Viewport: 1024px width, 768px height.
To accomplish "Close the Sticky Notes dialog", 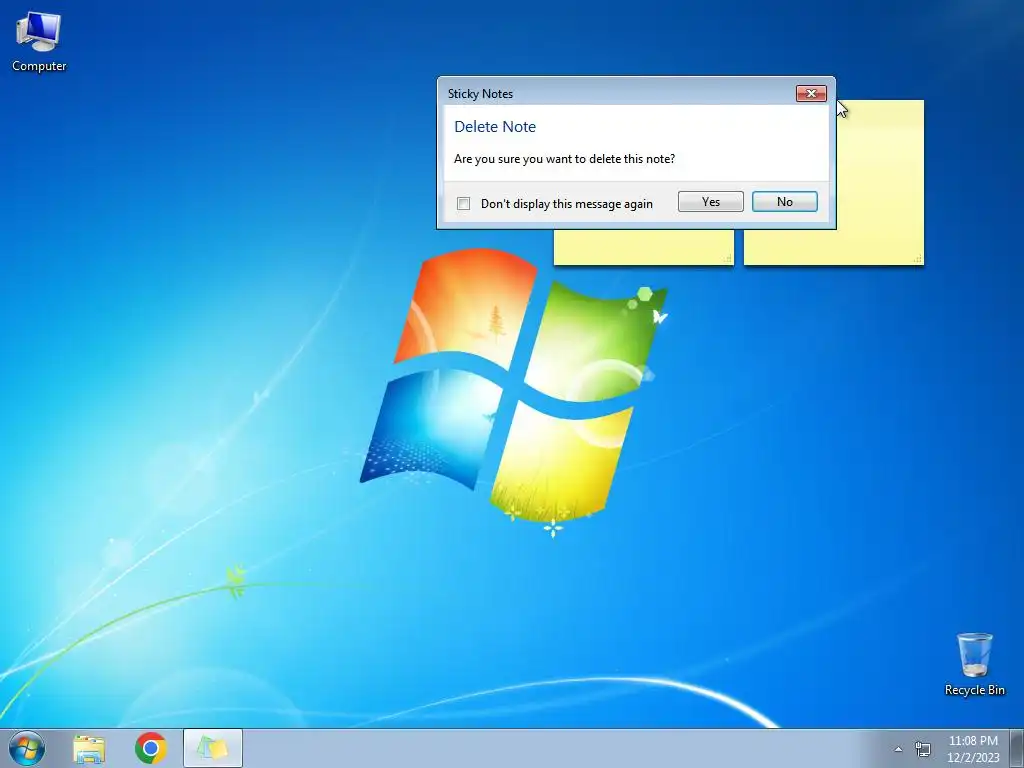I will coord(811,93).
